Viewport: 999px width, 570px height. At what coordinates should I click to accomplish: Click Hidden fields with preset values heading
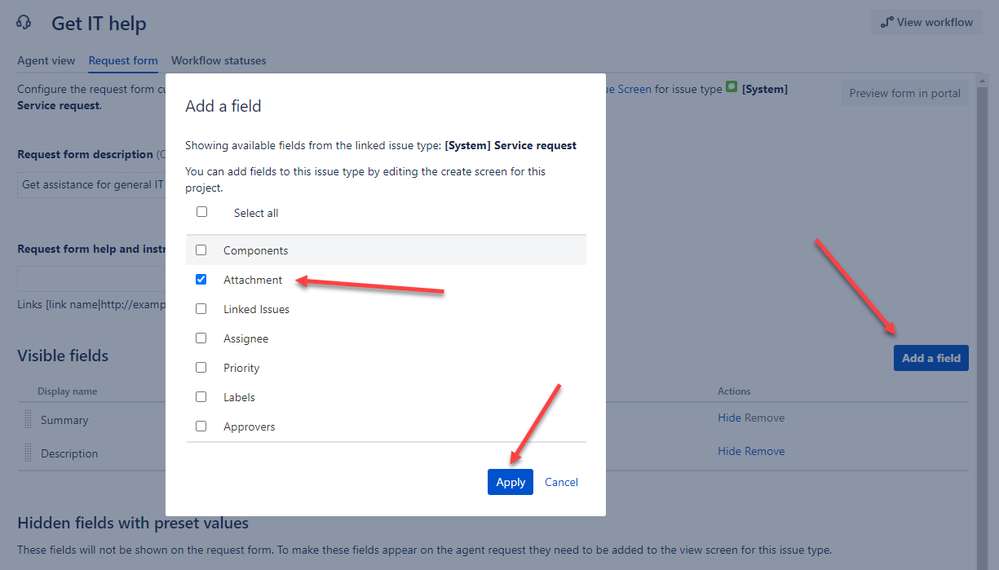click(x=133, y=523)
